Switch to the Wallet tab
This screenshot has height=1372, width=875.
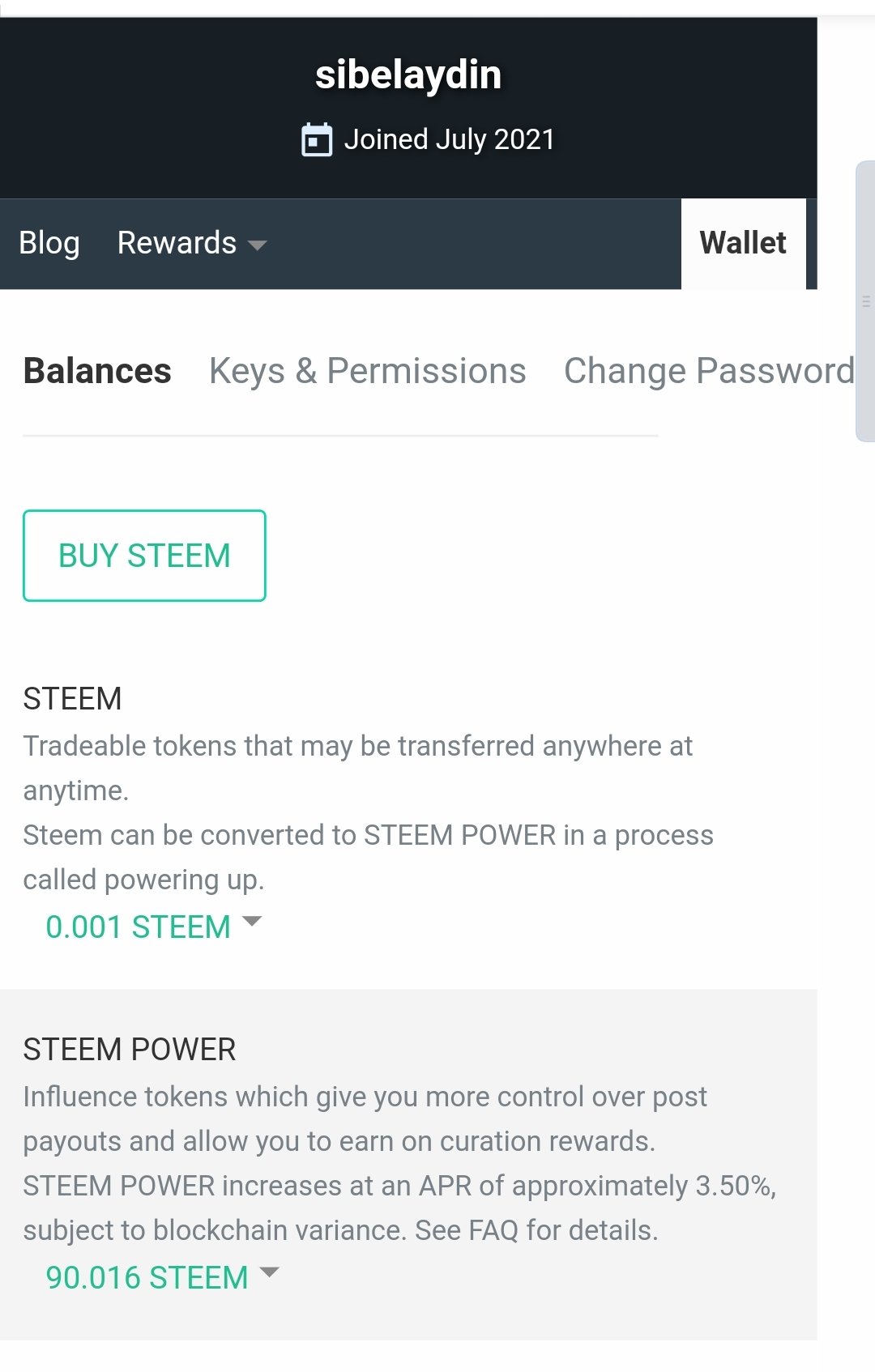click(x=743, y=243)
